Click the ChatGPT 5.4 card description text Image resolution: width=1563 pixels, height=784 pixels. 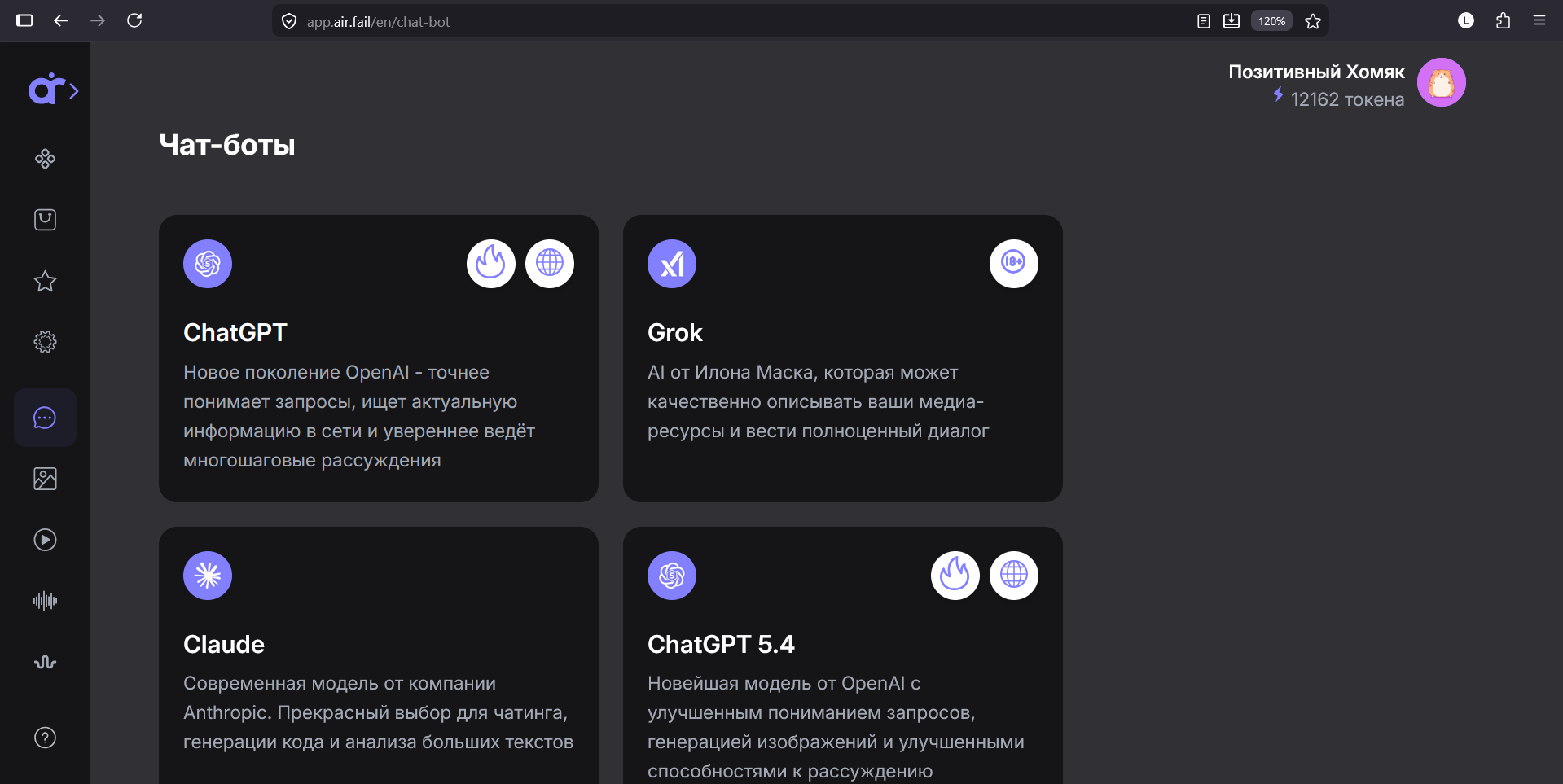pyautogui.click(x=836, y=727)
